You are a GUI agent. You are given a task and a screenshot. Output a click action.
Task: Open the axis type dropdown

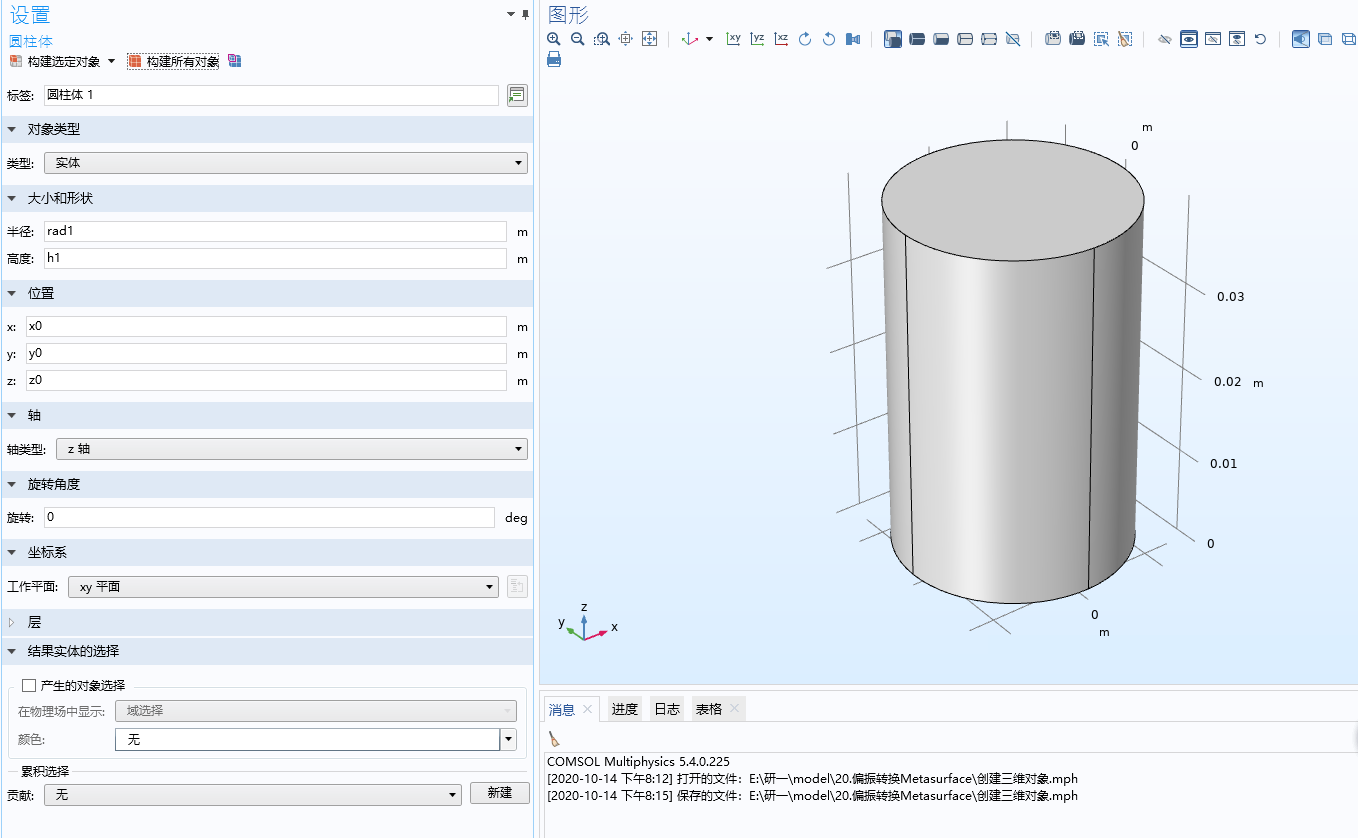tap(291, 449)
